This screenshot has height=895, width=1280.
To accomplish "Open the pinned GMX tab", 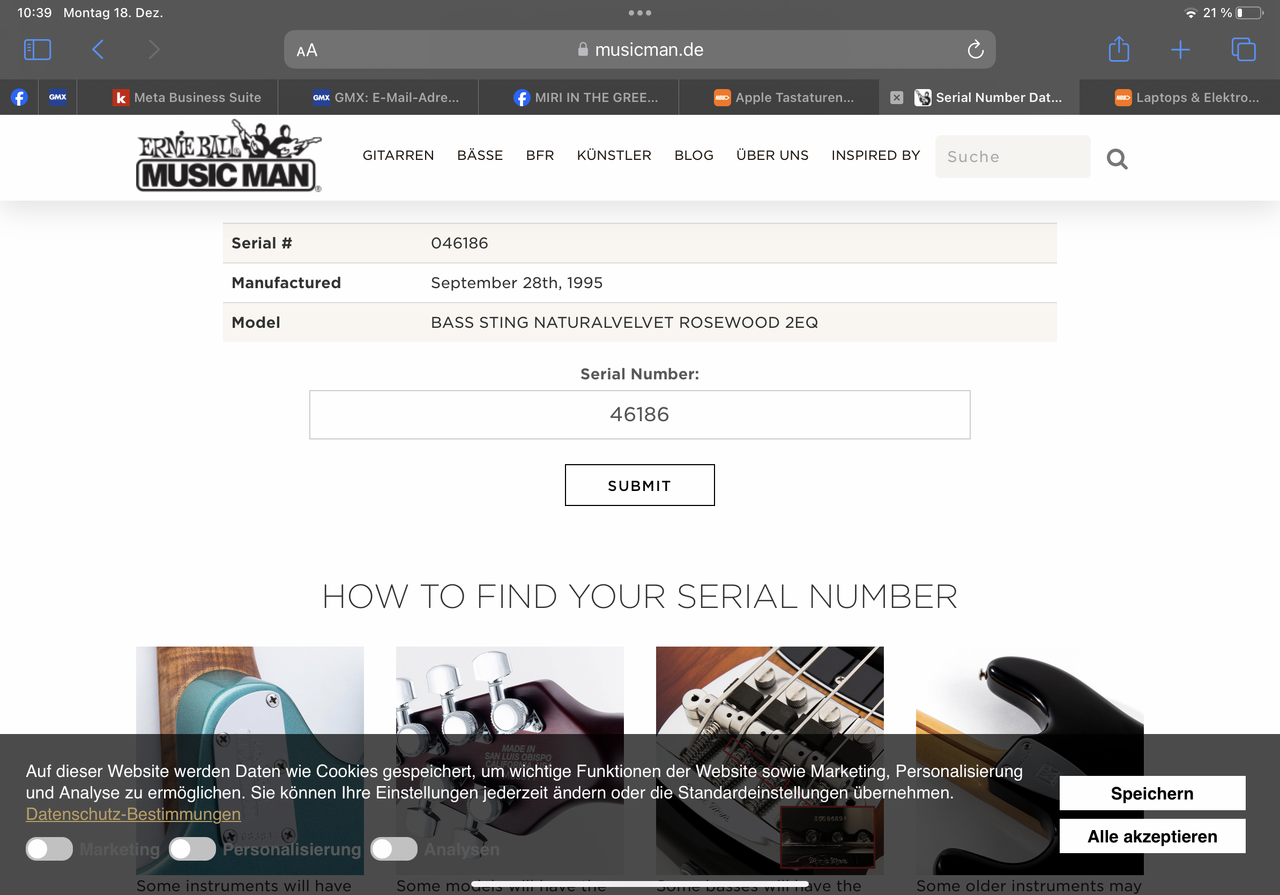I will click(x=58, y=97).
